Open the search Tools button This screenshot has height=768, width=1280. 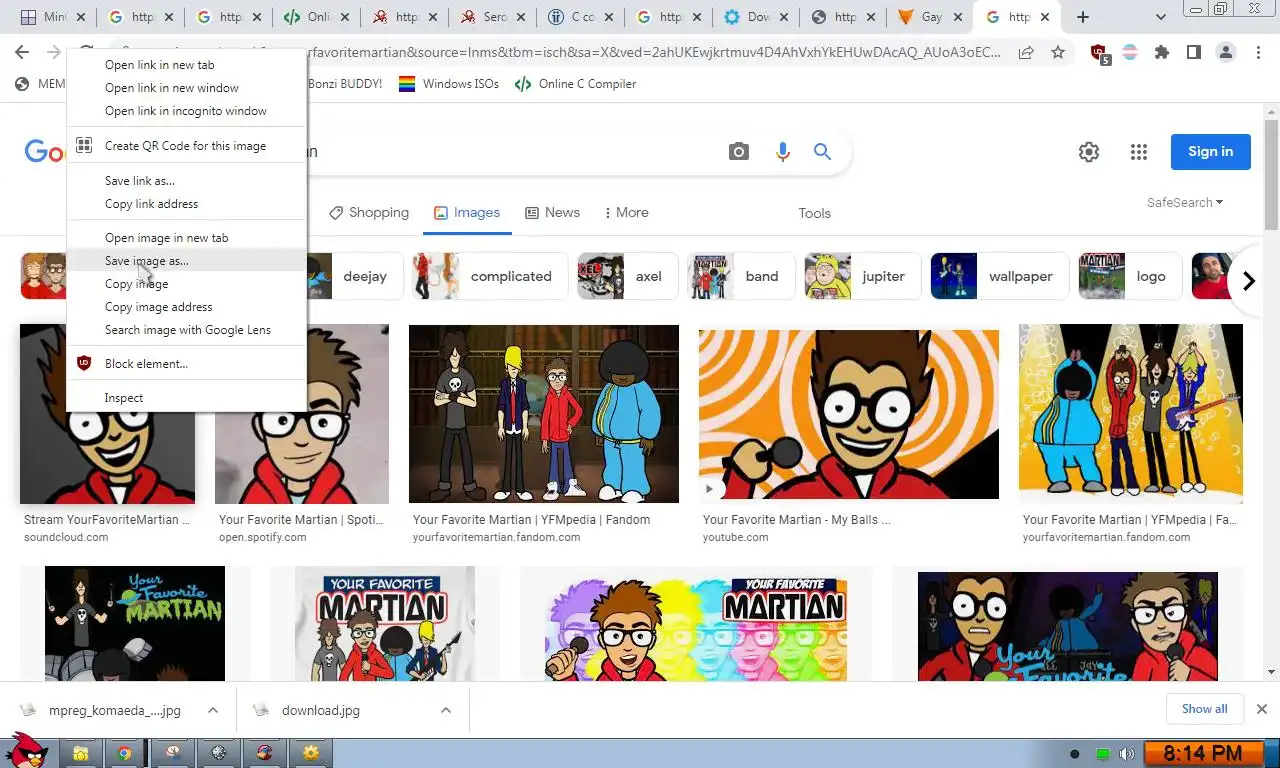814,213
